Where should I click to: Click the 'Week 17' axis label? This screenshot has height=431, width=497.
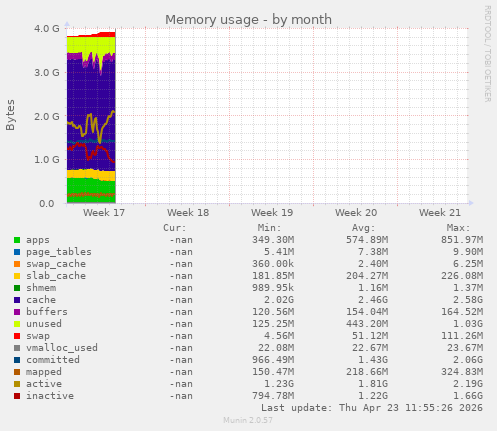(x=104, y=213)
